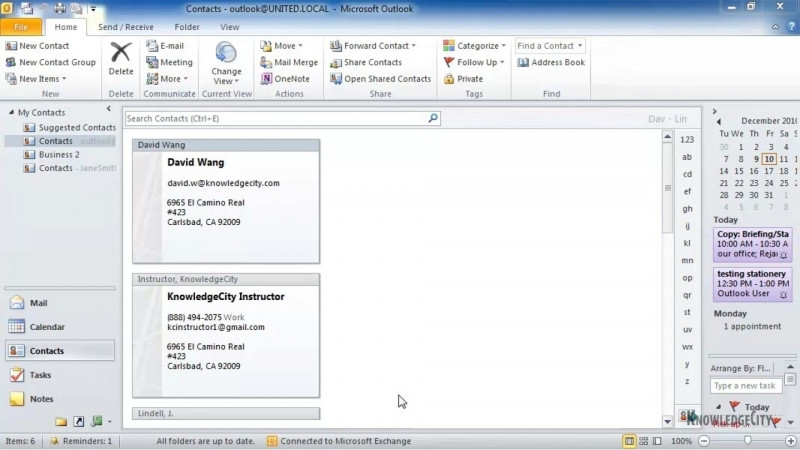
Task: Select Suggested Contacts folder
Action: [70, 128]
